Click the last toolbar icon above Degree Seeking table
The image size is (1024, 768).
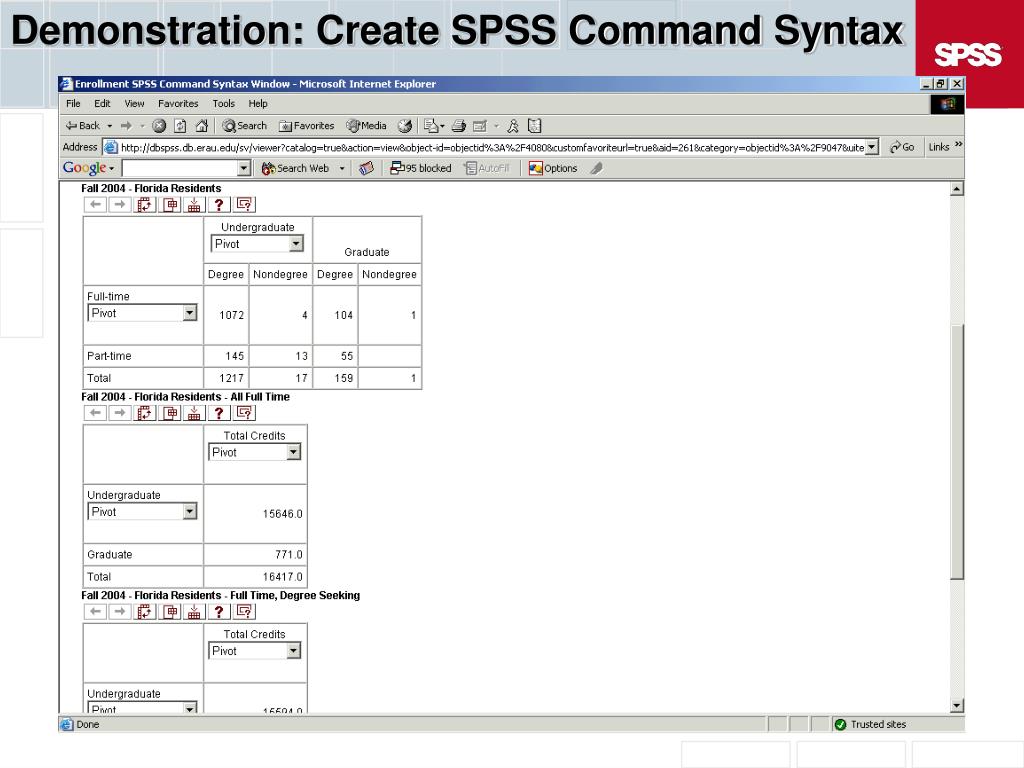click(x=244, y=612)
